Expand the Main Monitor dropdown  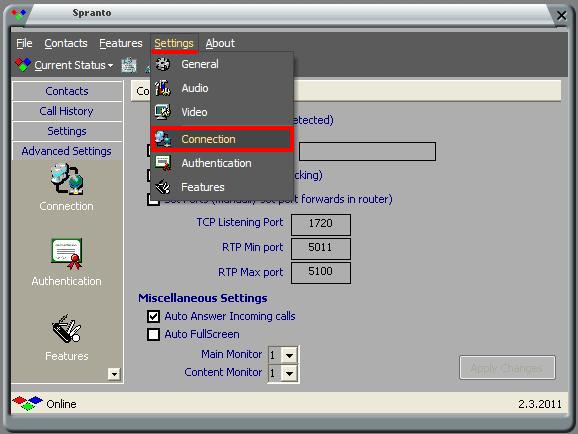289,355
